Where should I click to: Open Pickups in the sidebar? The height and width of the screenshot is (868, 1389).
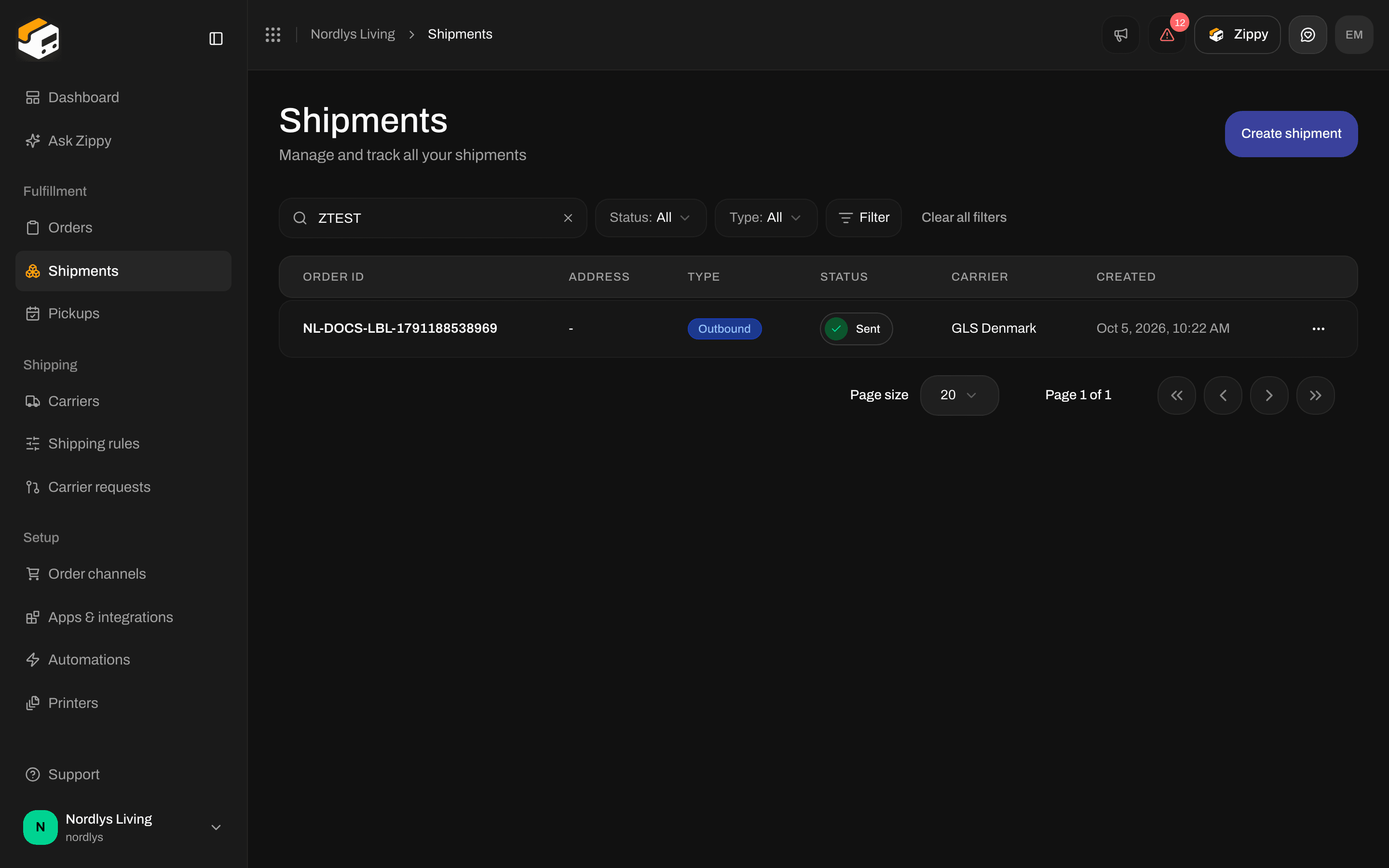pos(123,313)
